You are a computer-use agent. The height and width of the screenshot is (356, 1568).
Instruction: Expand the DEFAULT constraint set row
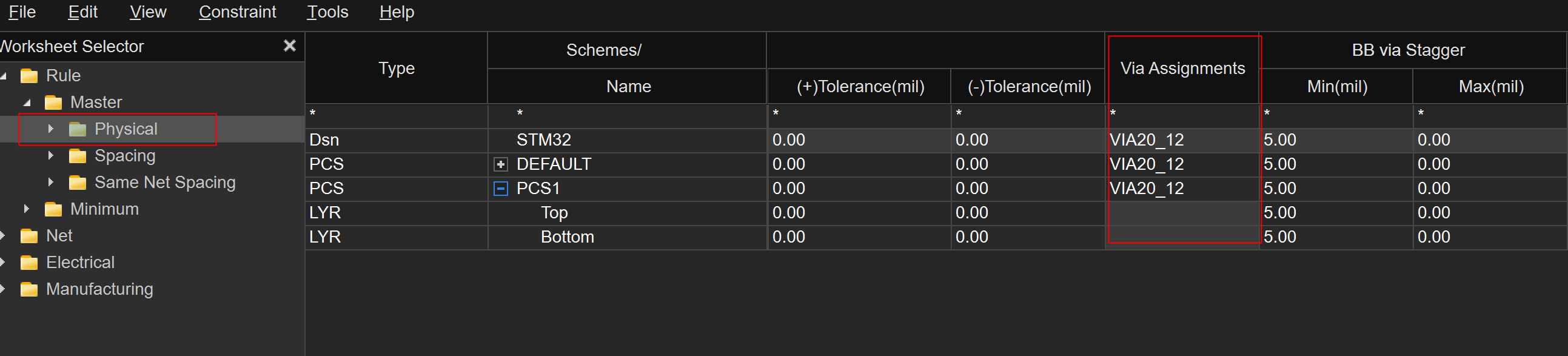(500, 164)
